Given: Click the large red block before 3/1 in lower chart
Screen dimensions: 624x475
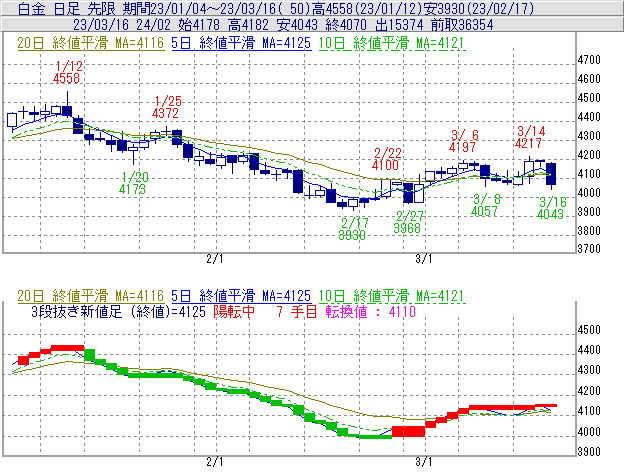Looking at the screenshot, I should click(x=408, y=432).
